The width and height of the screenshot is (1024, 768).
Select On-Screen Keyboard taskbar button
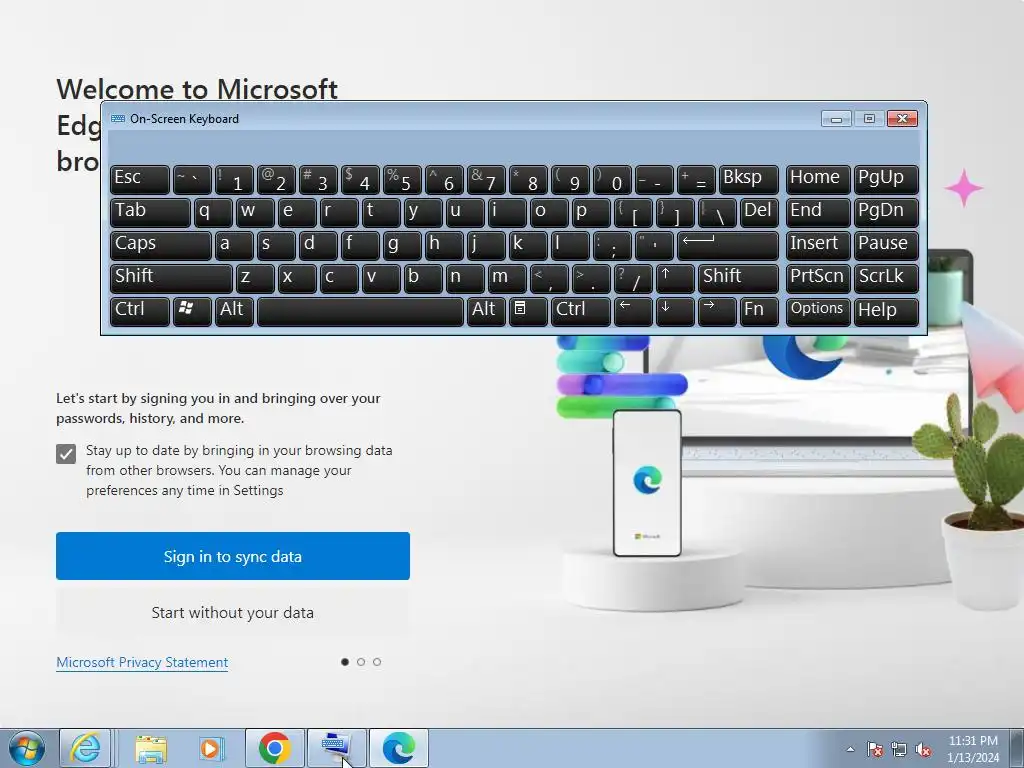tap(337, 748)
